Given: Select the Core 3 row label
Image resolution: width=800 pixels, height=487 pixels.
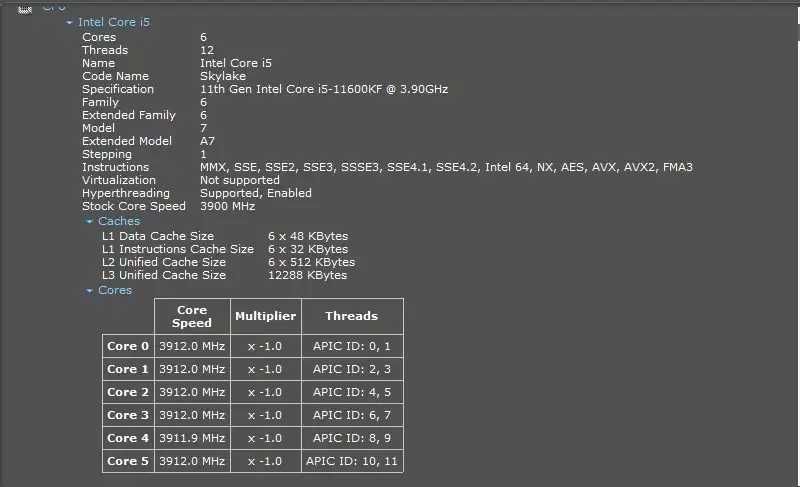Looking at the screenshot, I should (128, 415).
